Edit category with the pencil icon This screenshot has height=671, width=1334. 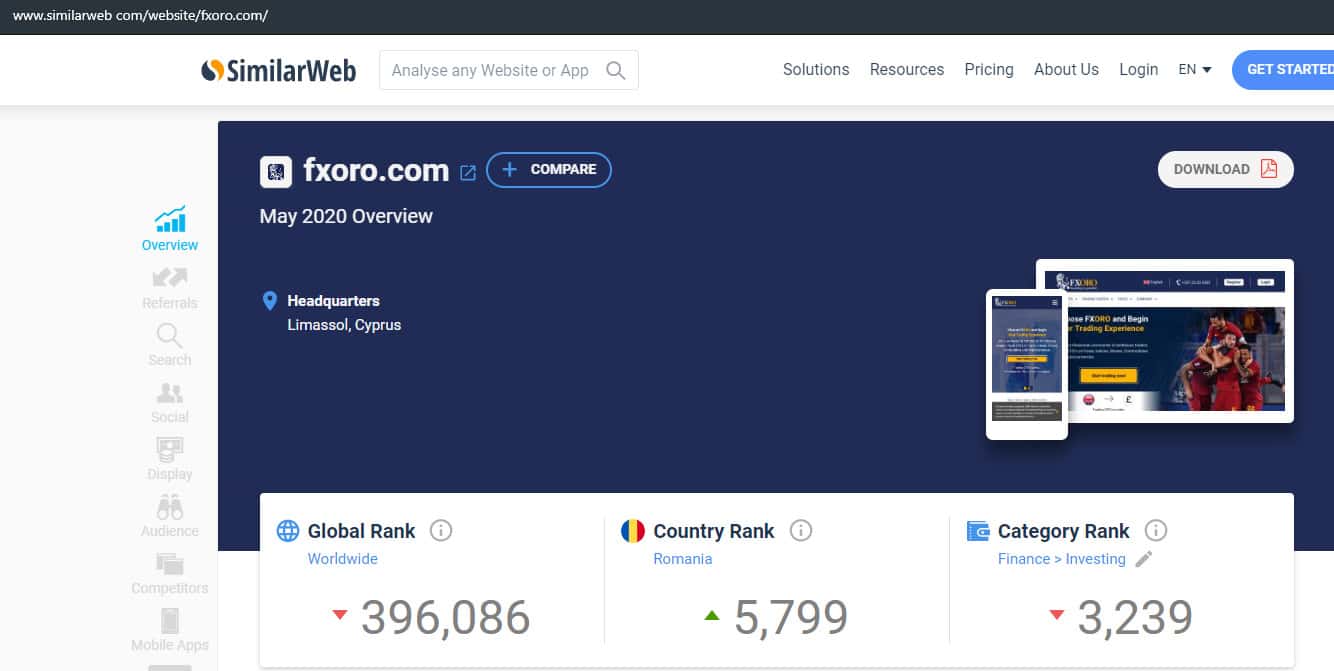point(1144,559)
